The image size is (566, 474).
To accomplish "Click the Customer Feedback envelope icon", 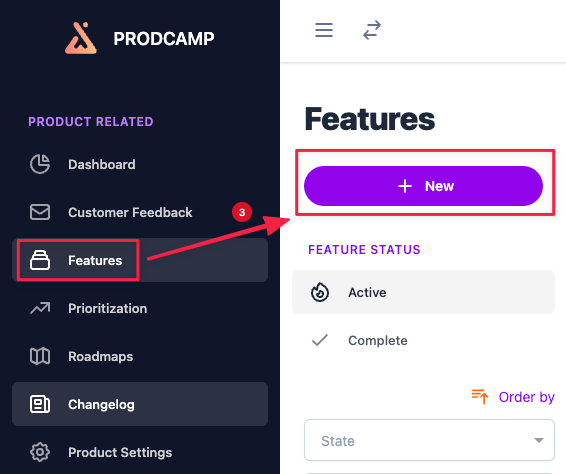I will click(x=40, y=212).
